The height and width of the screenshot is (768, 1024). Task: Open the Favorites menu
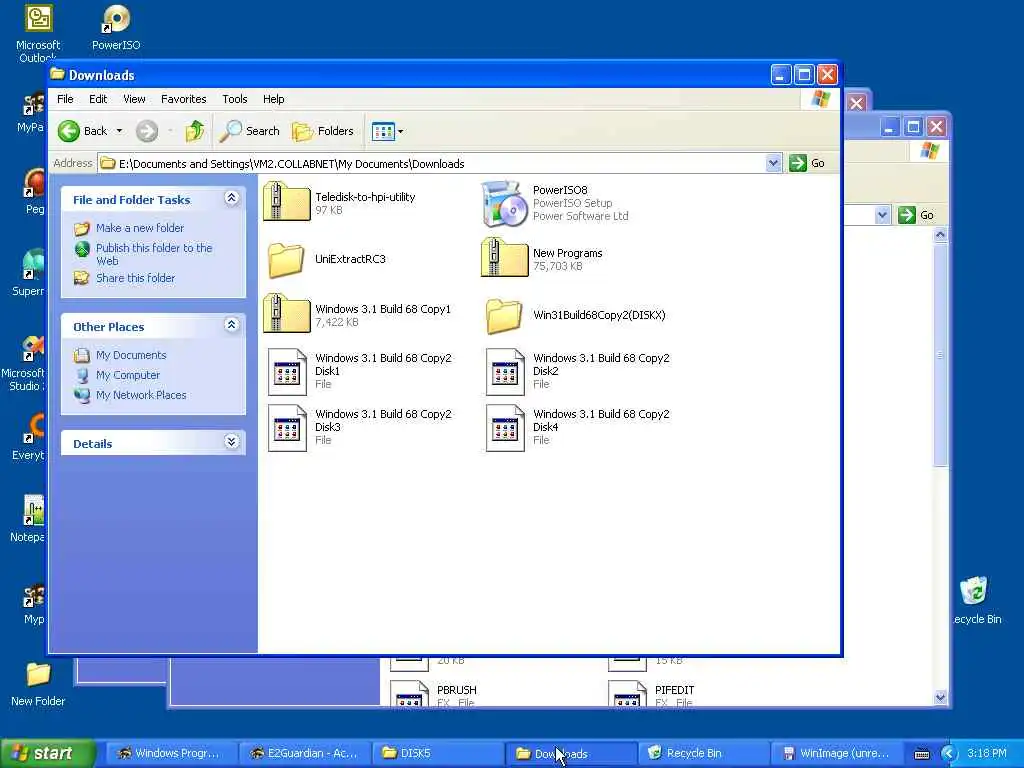184,99
